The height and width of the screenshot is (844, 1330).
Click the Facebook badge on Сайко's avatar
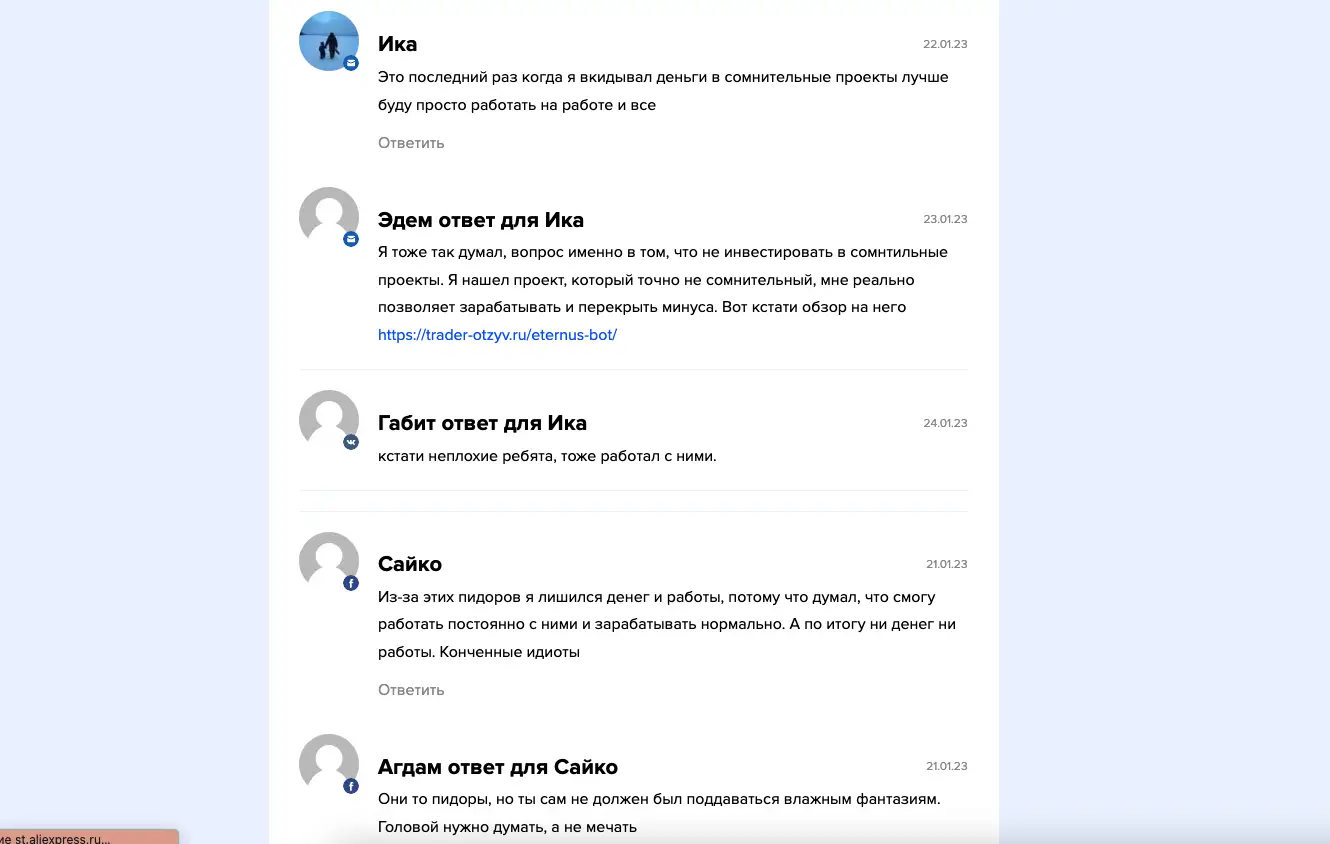[351, 583]
